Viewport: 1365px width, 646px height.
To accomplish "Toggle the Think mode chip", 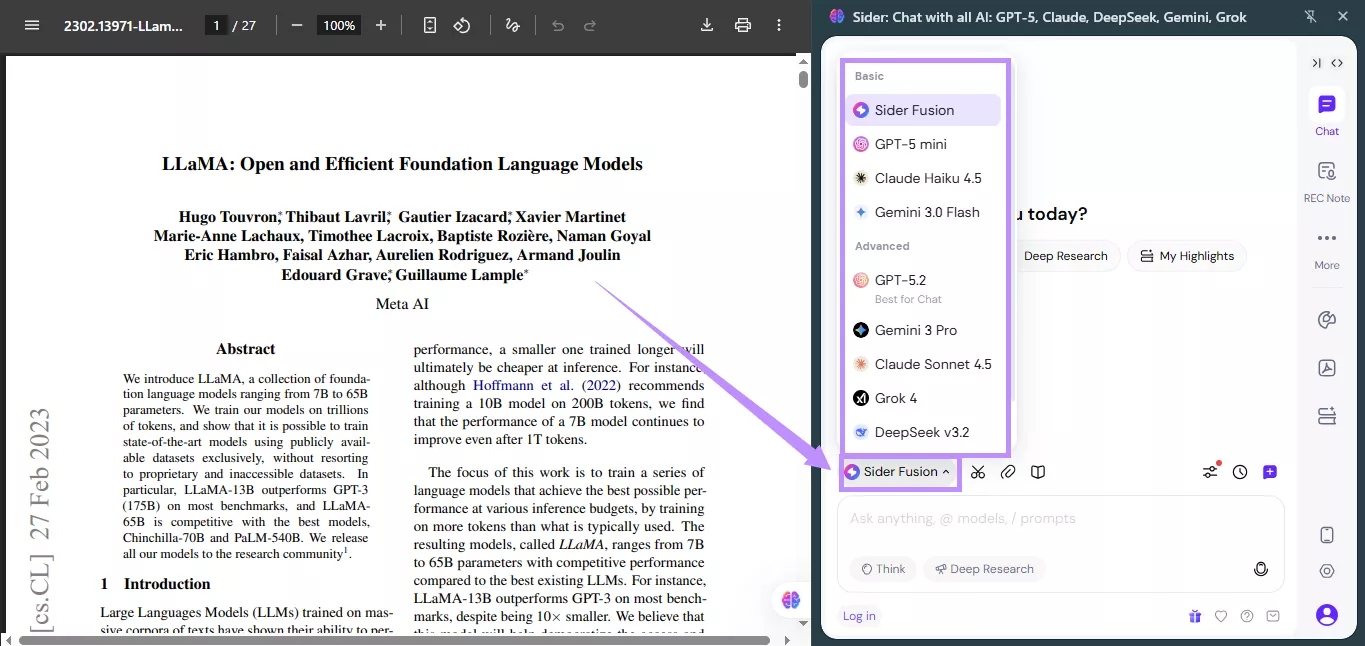I will pos(883,569).
